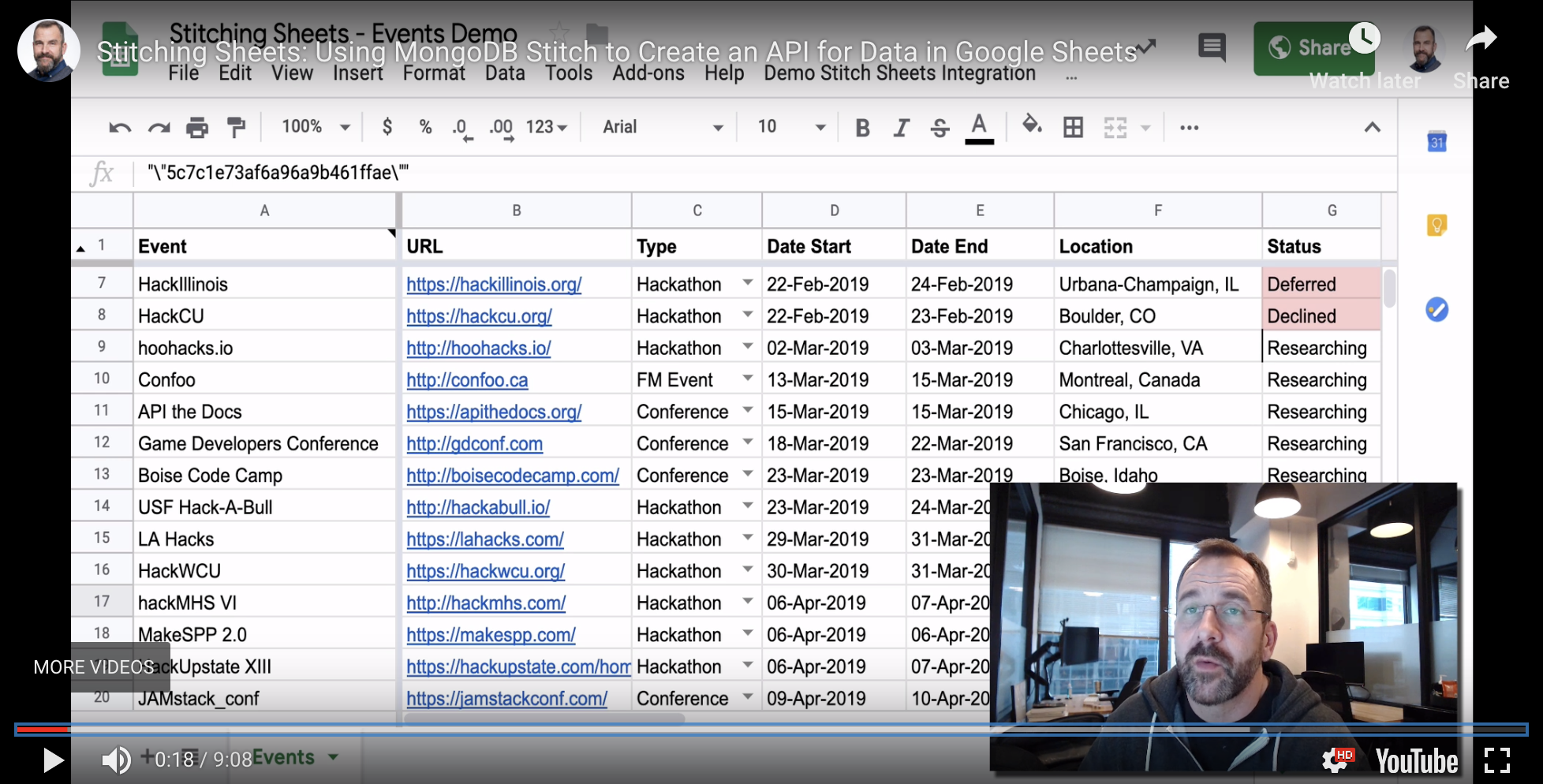
Task: Open Google Calendar side panel icon
Action: (1437, 142)
